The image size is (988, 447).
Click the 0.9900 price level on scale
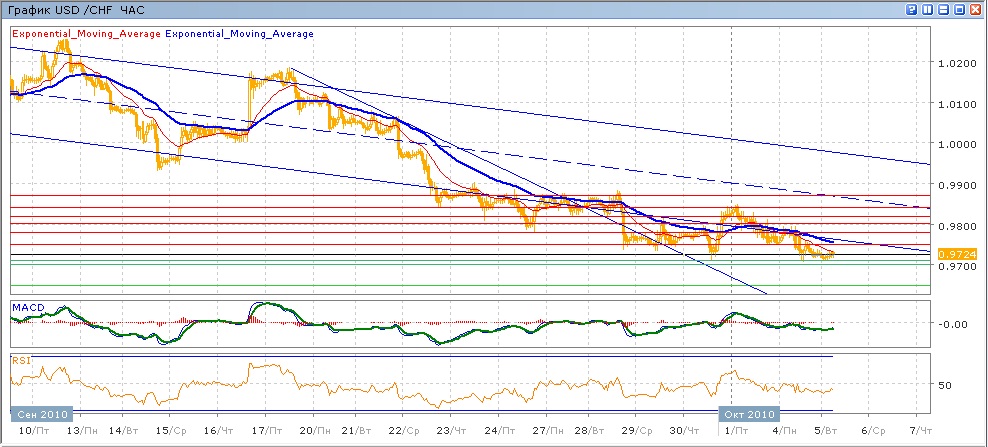click(955, 185)
